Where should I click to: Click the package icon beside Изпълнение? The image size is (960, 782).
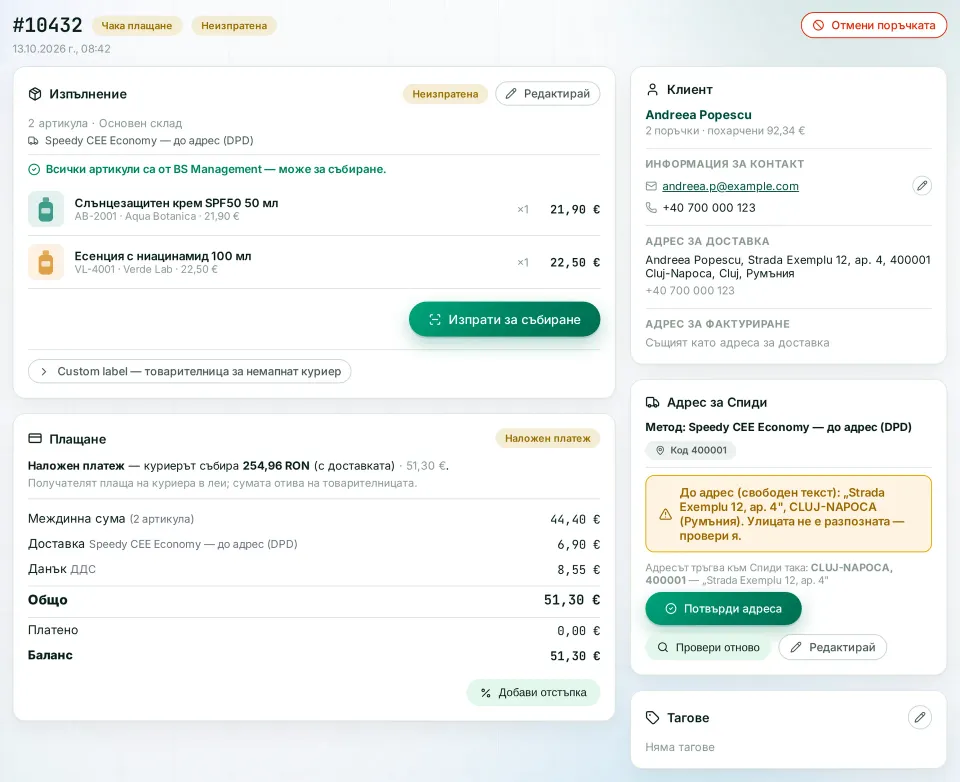click(35, 94)
